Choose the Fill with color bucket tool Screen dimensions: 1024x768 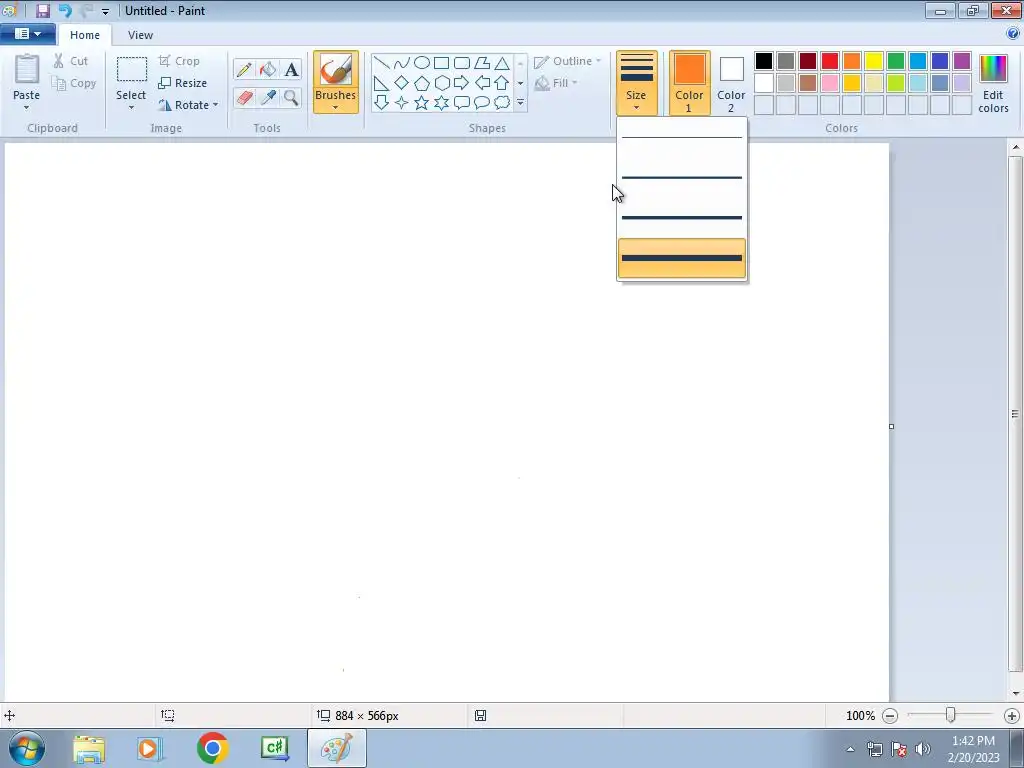click(268, 69)
